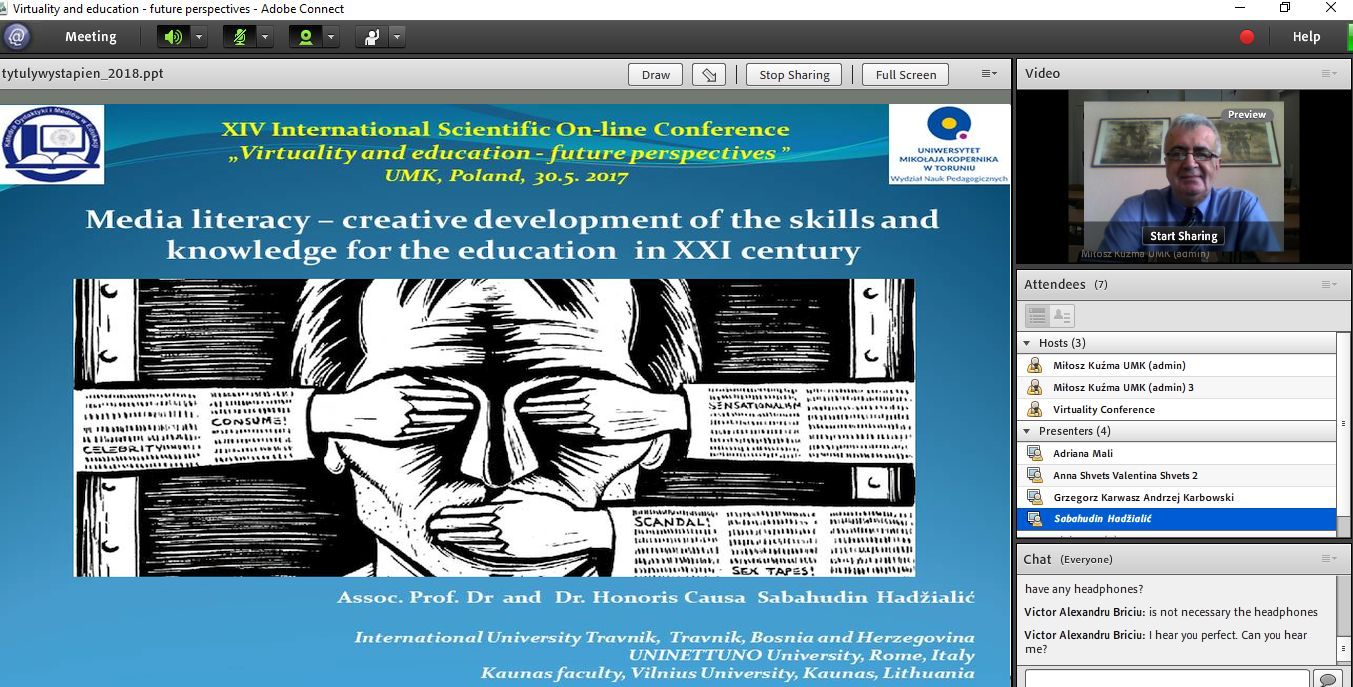Screen dimensions: 1353x687
Task: Click the Video pod title
Action: pos(1042,73)
